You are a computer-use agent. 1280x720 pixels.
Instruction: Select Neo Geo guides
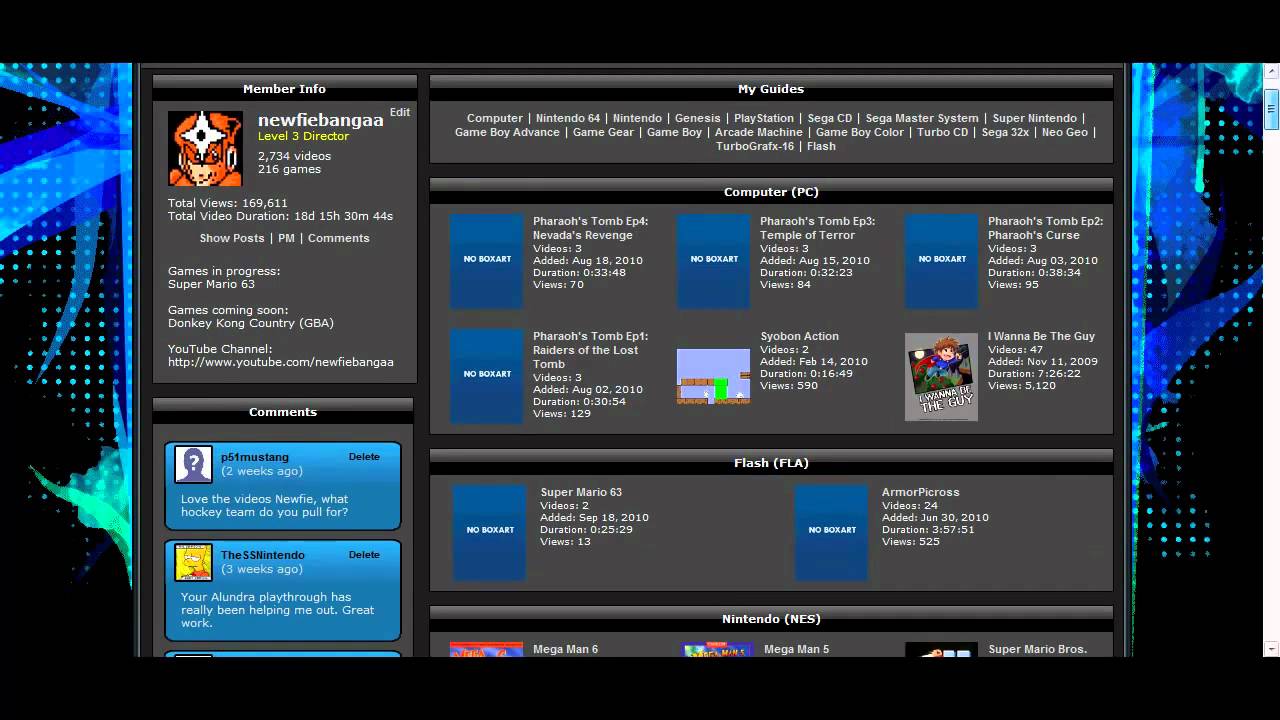tap(1065, 132)
